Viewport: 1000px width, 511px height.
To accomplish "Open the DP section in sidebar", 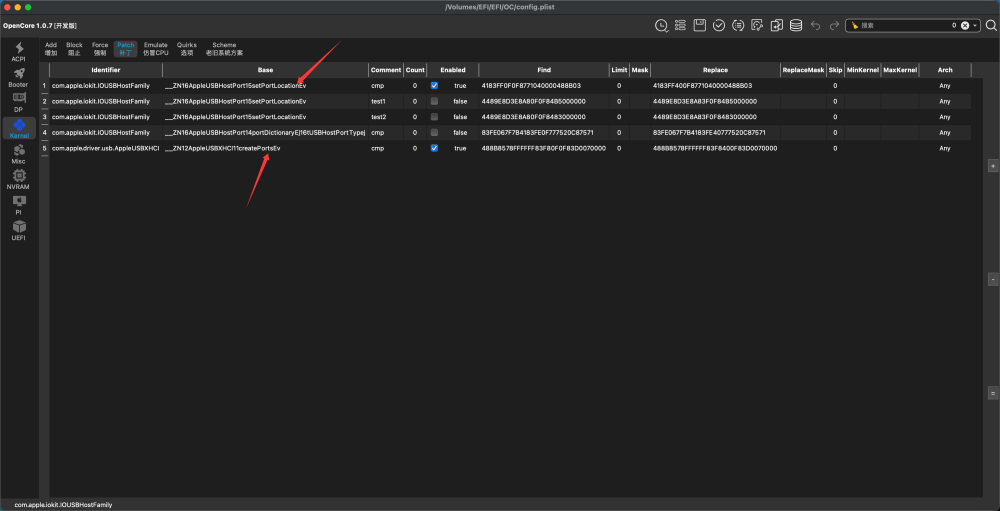I will 19,103.
